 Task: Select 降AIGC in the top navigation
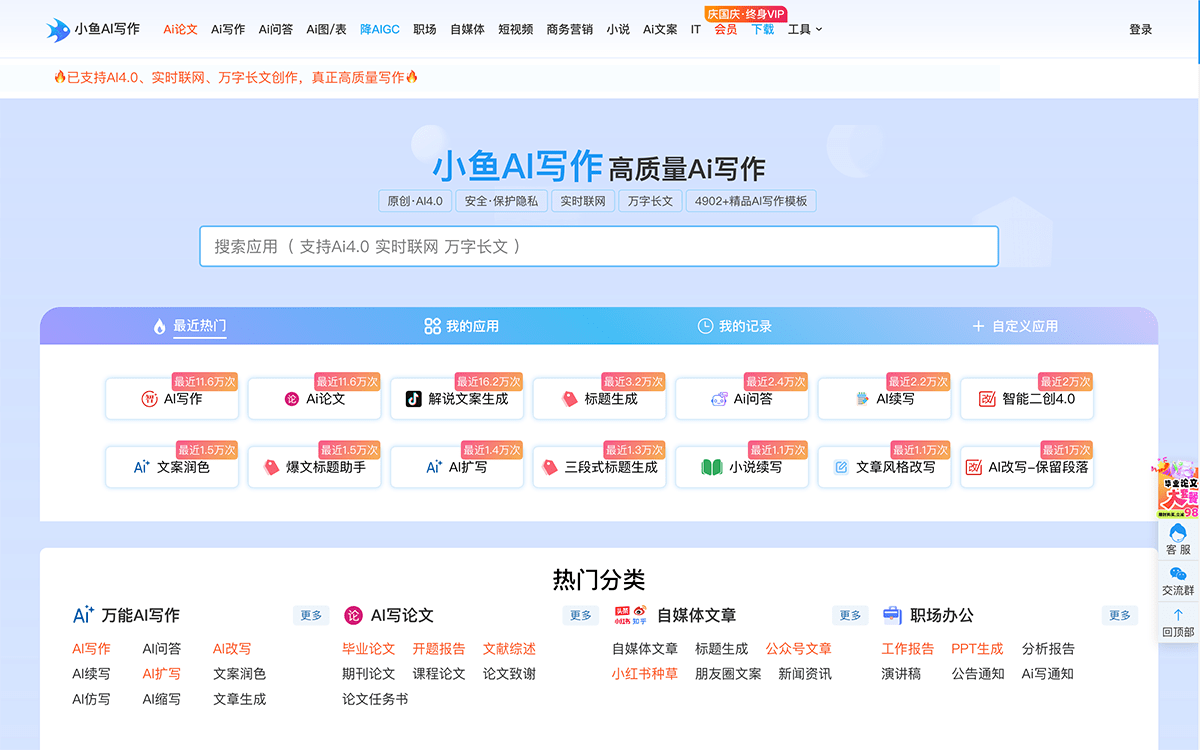(x=380, y=30)
